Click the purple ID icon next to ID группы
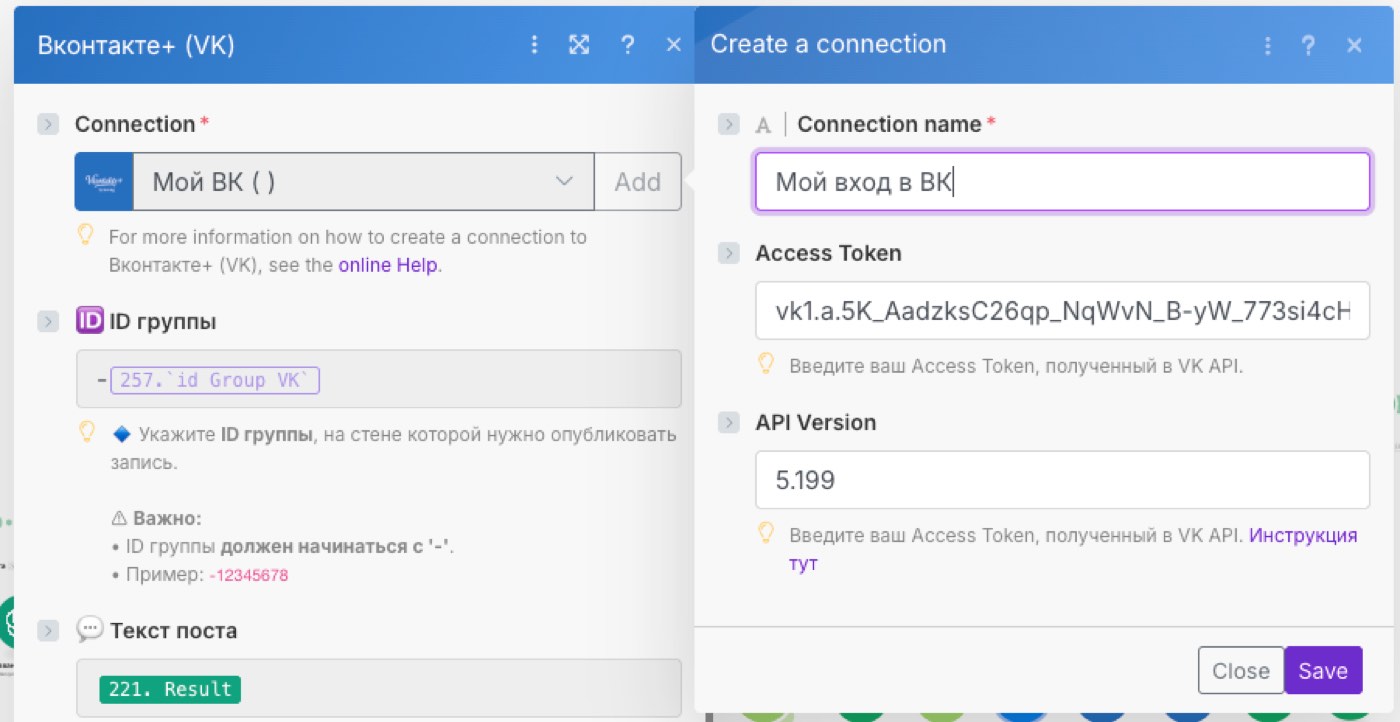The image size is (1400, 722). [x=90, y=321]
